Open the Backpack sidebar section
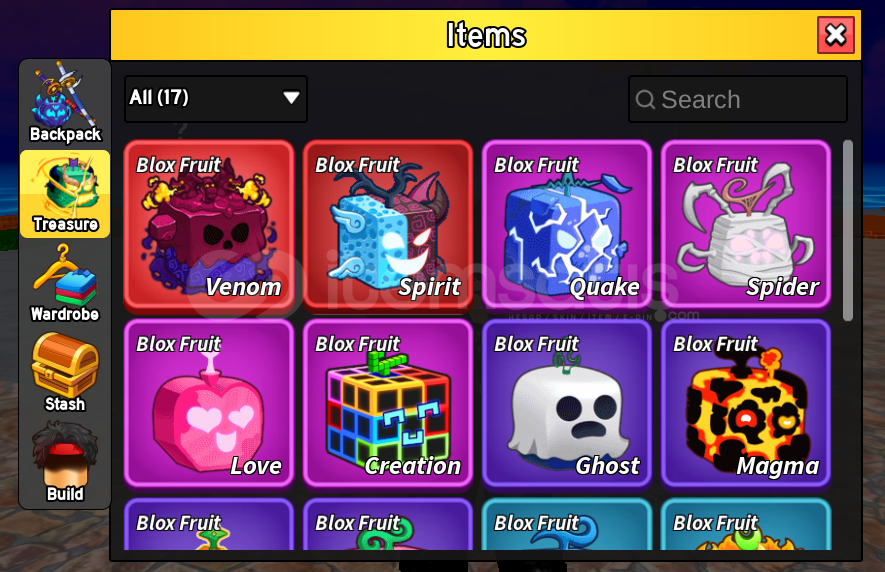 click(65, 103)
